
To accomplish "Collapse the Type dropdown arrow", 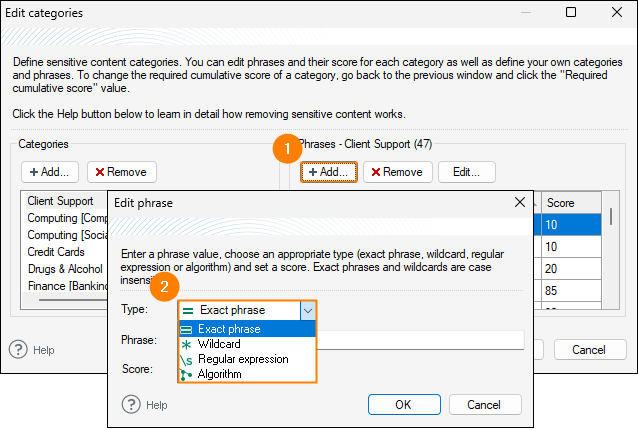I will pyautogui.click(x=308, y=310).
